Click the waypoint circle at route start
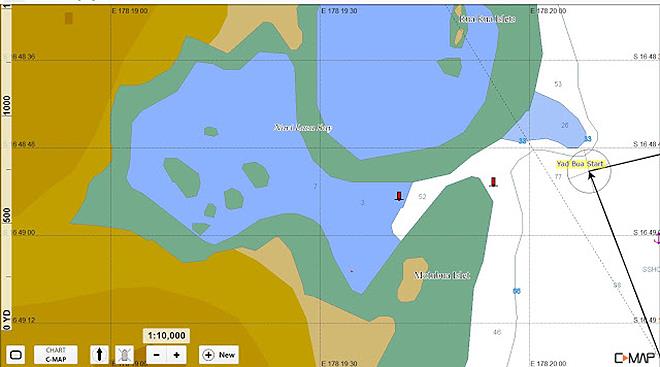 tap(589, 171)
